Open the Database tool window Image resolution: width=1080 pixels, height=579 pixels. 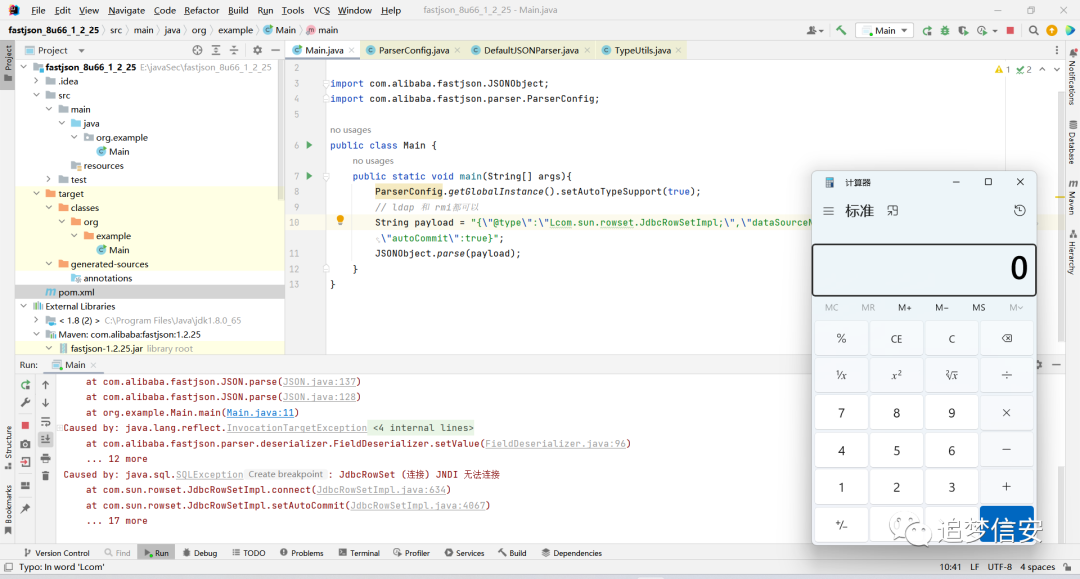[1072, 143]
